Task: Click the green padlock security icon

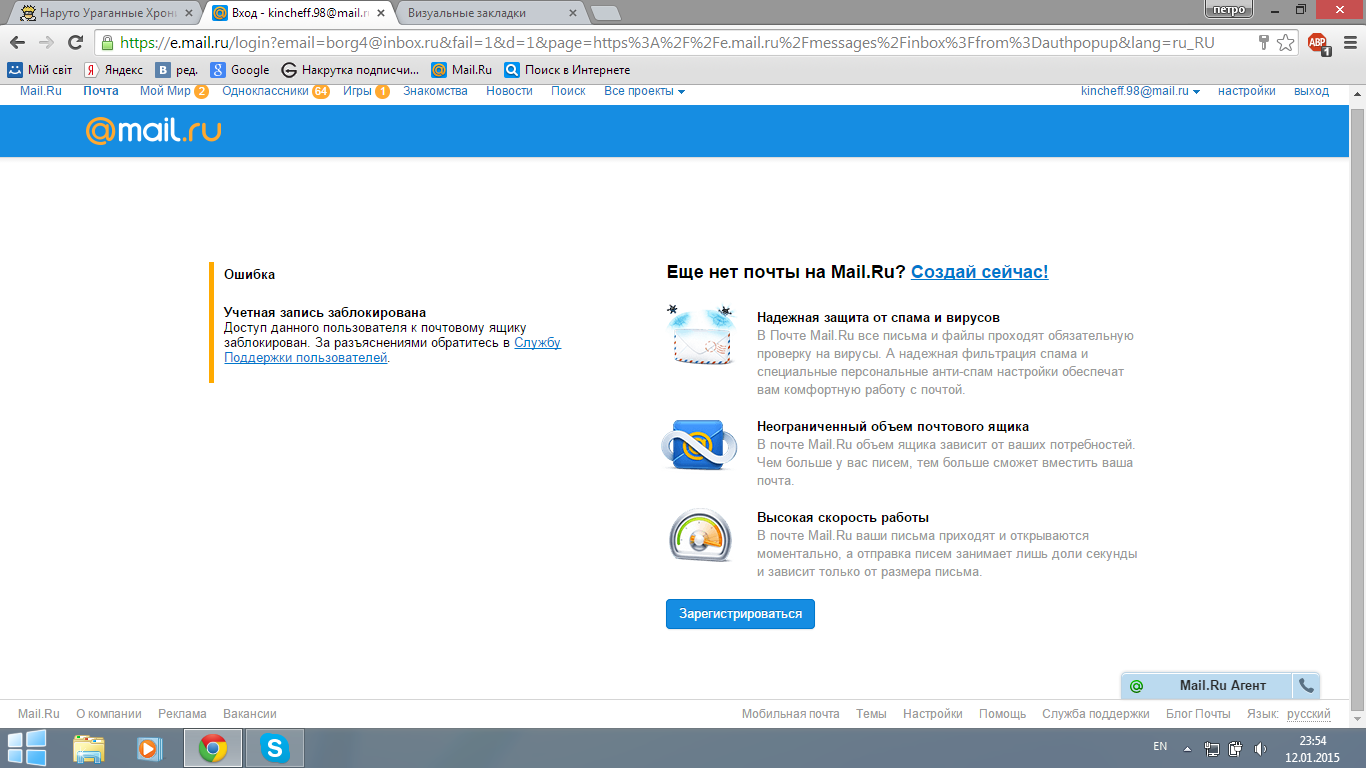Action: pyautogui.click(x=107, y=43)
